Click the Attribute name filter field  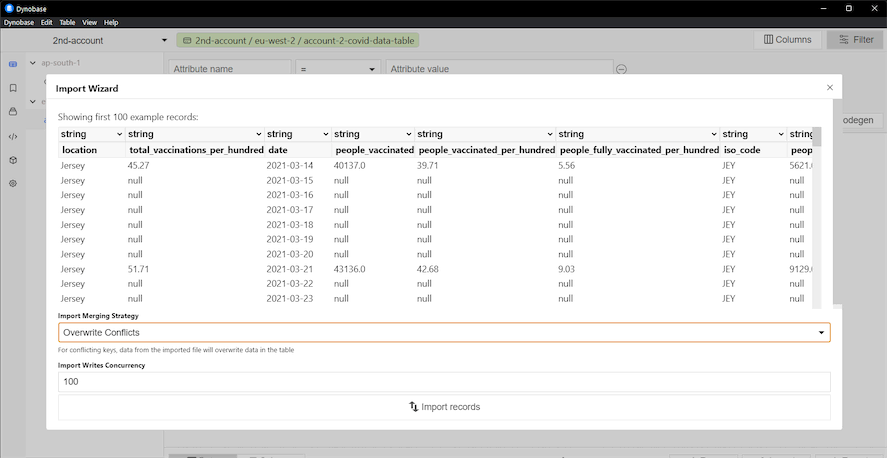pos(230,68)
